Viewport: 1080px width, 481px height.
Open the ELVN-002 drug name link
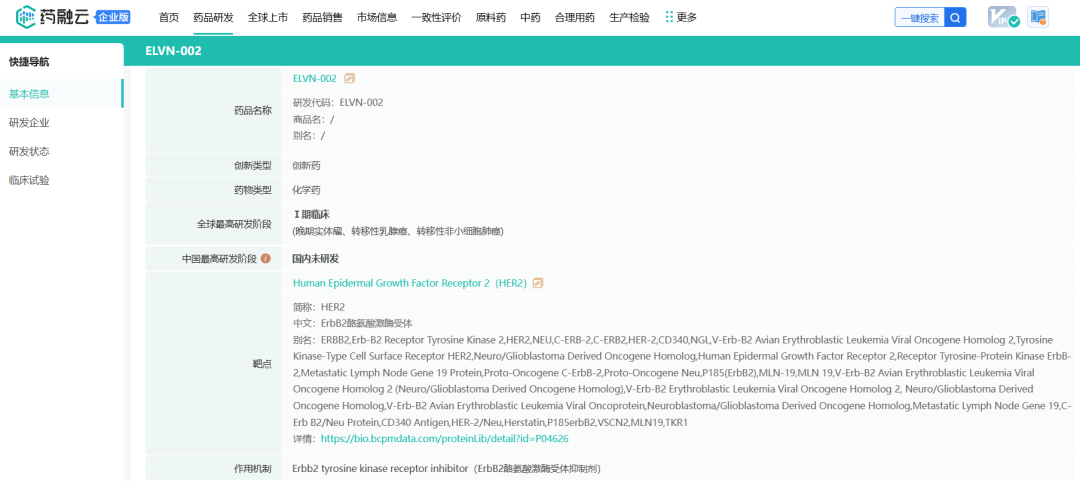[315, 79]
